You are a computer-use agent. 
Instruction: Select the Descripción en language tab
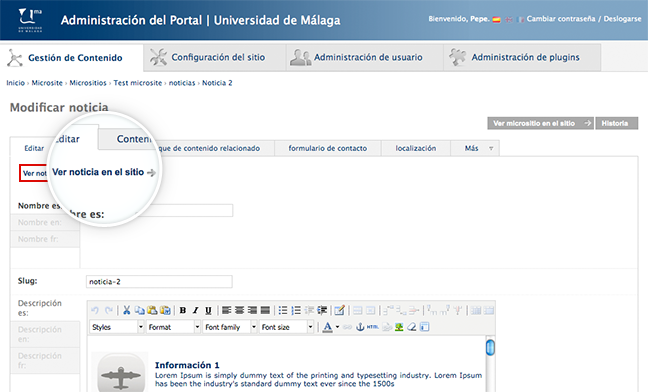[x=45, y=334]
